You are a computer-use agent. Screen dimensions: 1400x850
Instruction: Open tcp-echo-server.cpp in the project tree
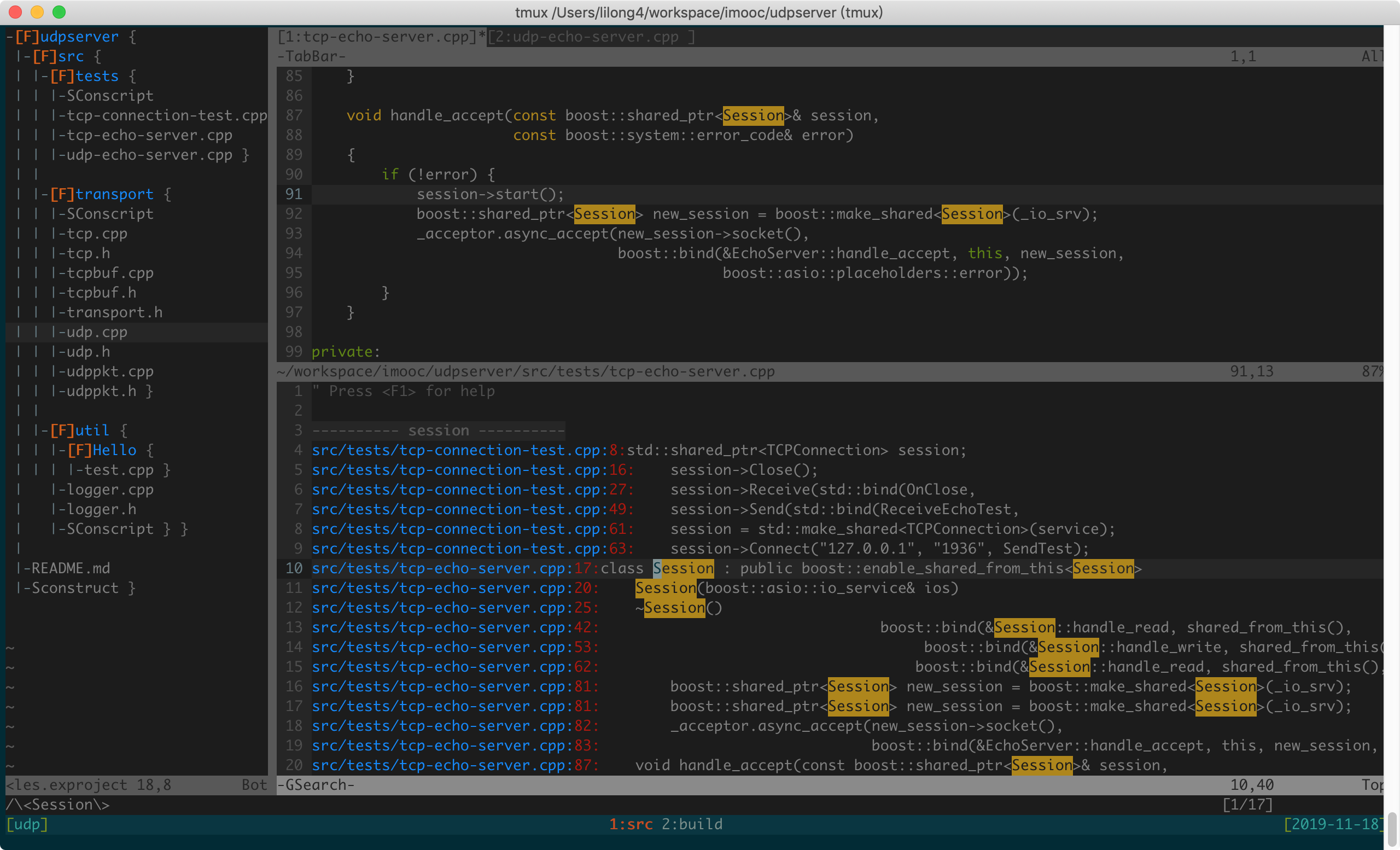tap(149, 135)
